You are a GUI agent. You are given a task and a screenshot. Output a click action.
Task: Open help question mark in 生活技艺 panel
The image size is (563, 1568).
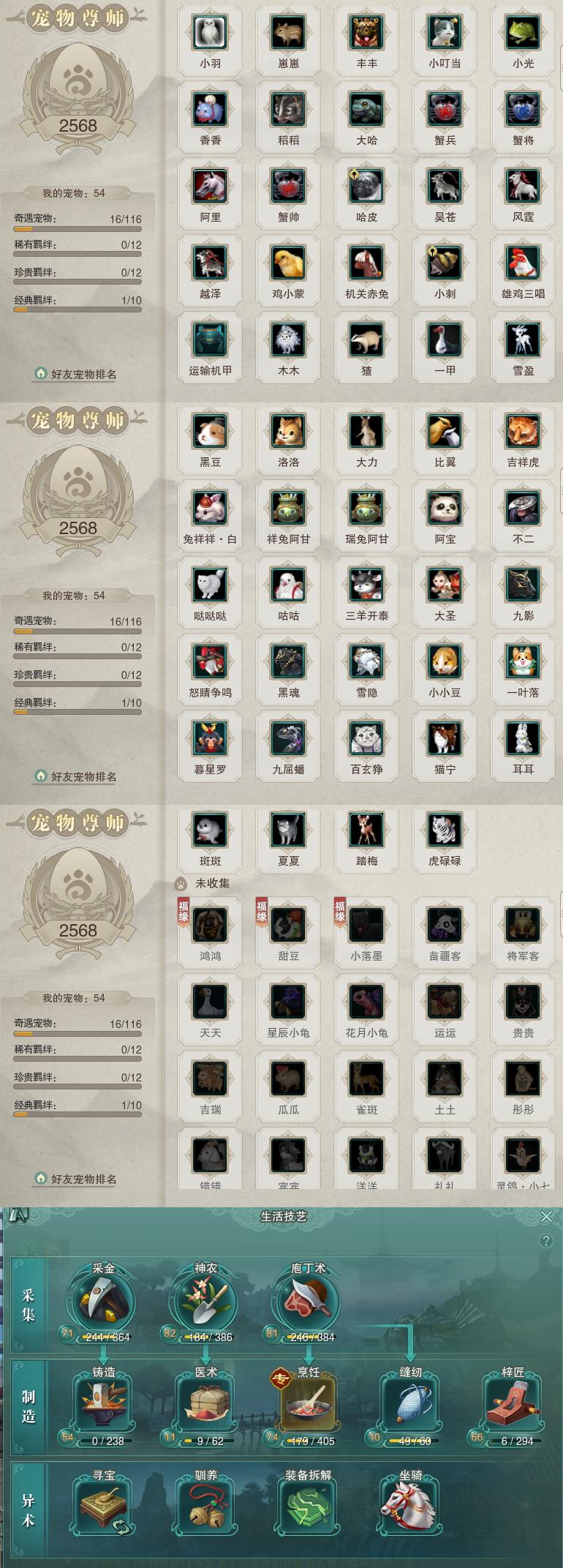pyautogui.click(x=545, y=1241)
